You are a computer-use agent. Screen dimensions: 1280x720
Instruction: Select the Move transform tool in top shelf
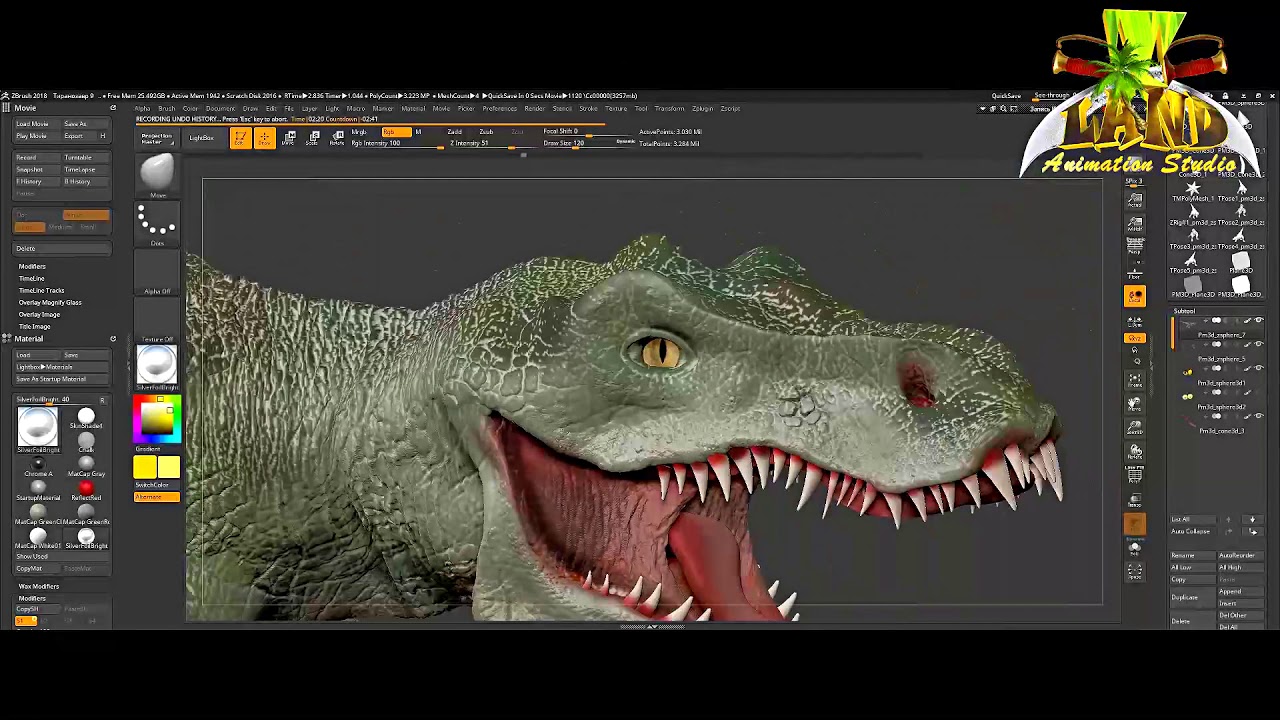tap(289, 139)
